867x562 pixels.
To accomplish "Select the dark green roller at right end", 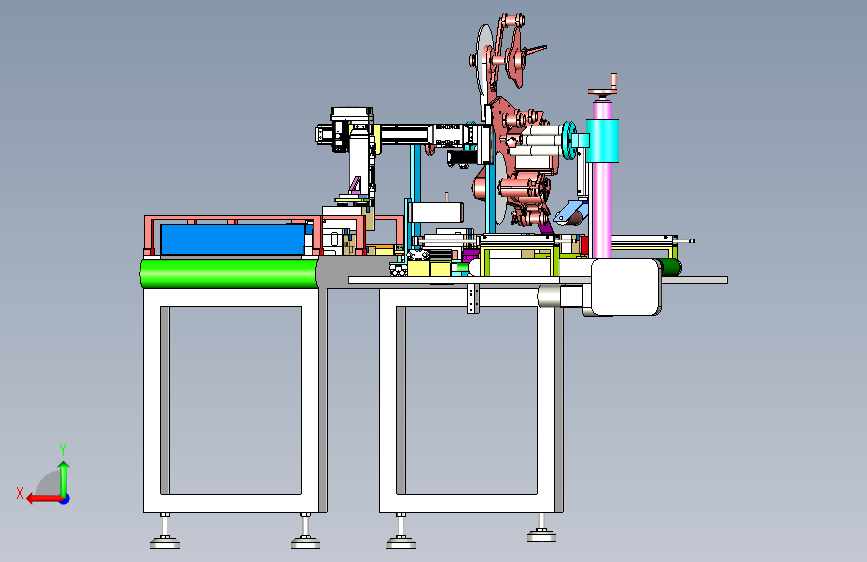I will [671, 267].
